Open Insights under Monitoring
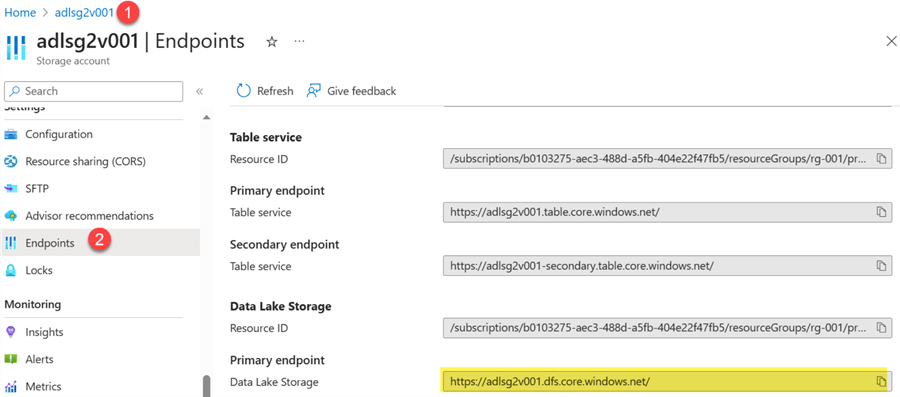900x397 pixels. [44, 332]
